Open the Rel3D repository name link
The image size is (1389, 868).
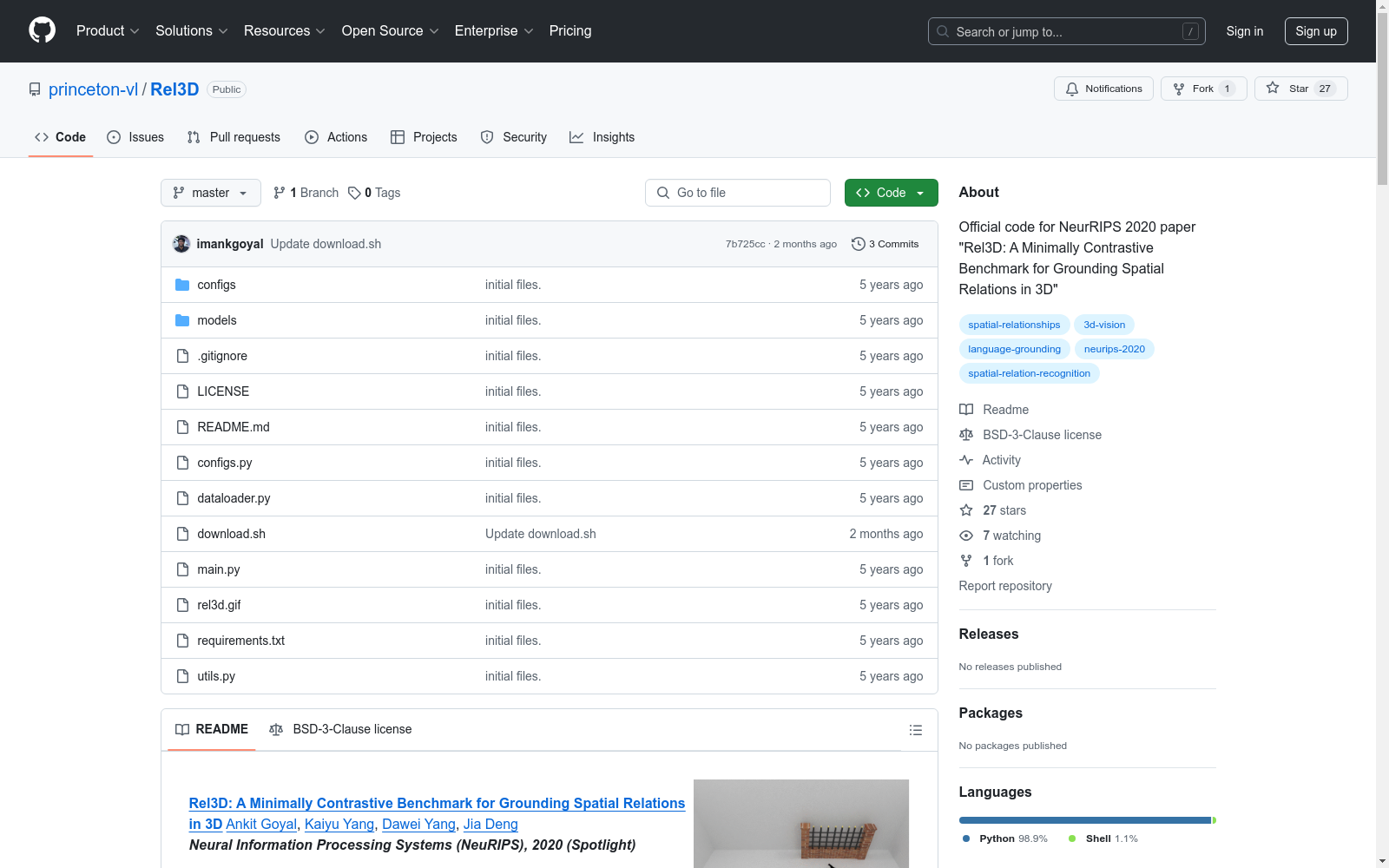174,89
